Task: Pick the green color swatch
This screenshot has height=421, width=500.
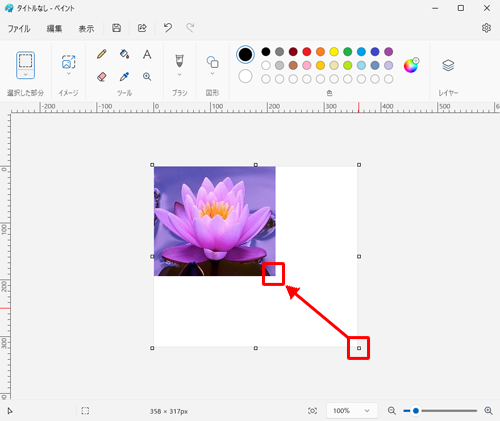Action: 348,52
